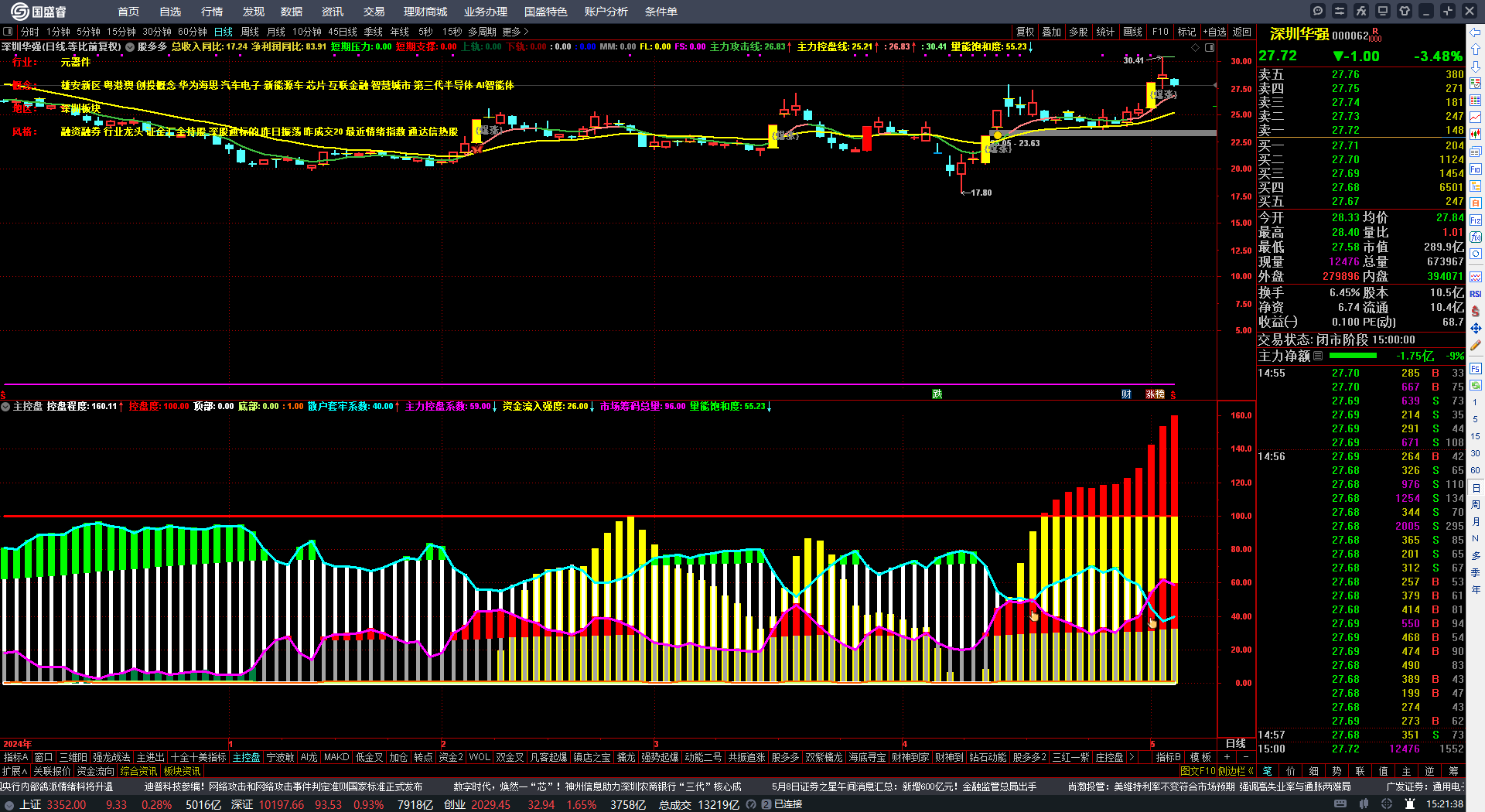Click the round arrow icon left of 上证
Image resolution: width=1485 pixels, height=812 pixels.
(x=9, y=805)
